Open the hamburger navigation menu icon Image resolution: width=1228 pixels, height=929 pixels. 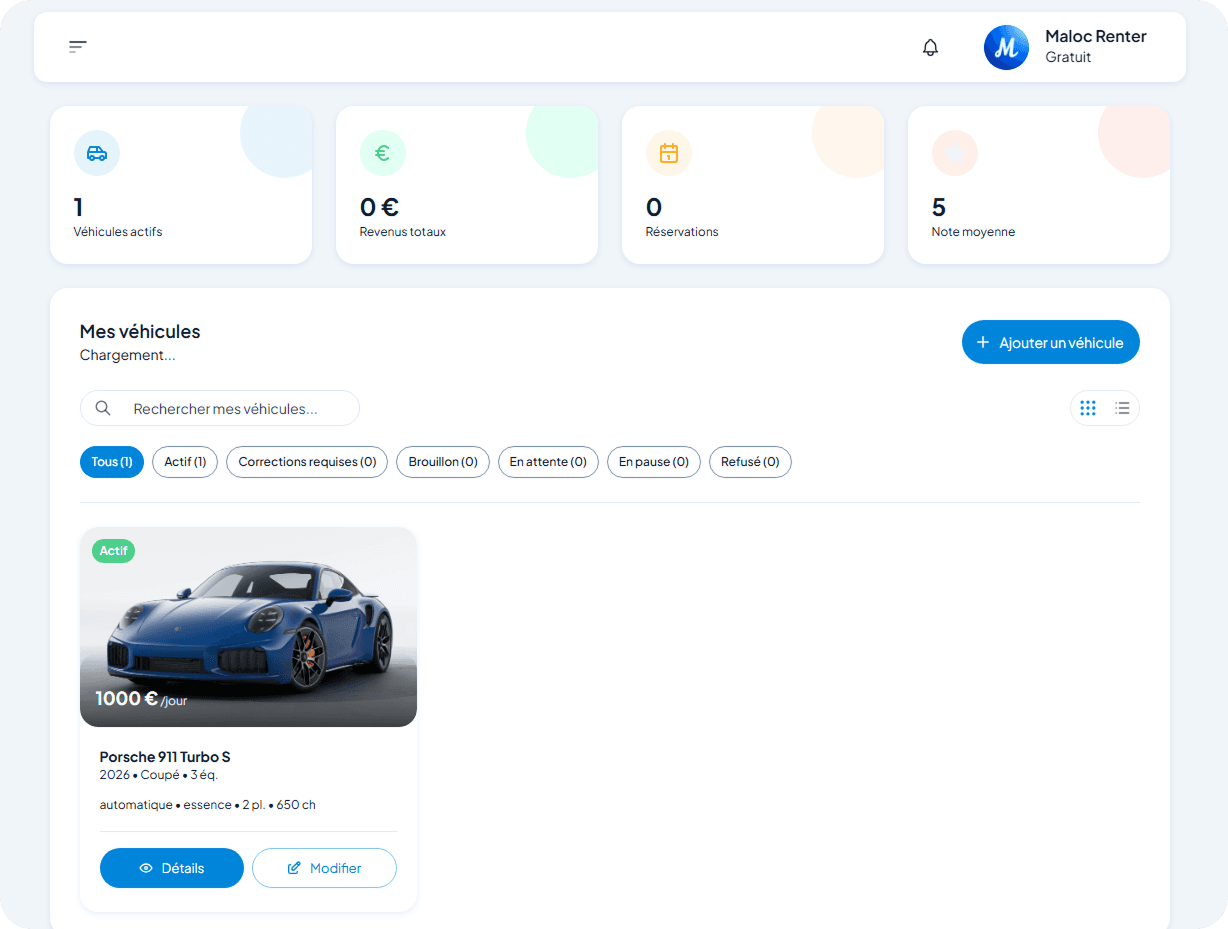pos(77,46)
